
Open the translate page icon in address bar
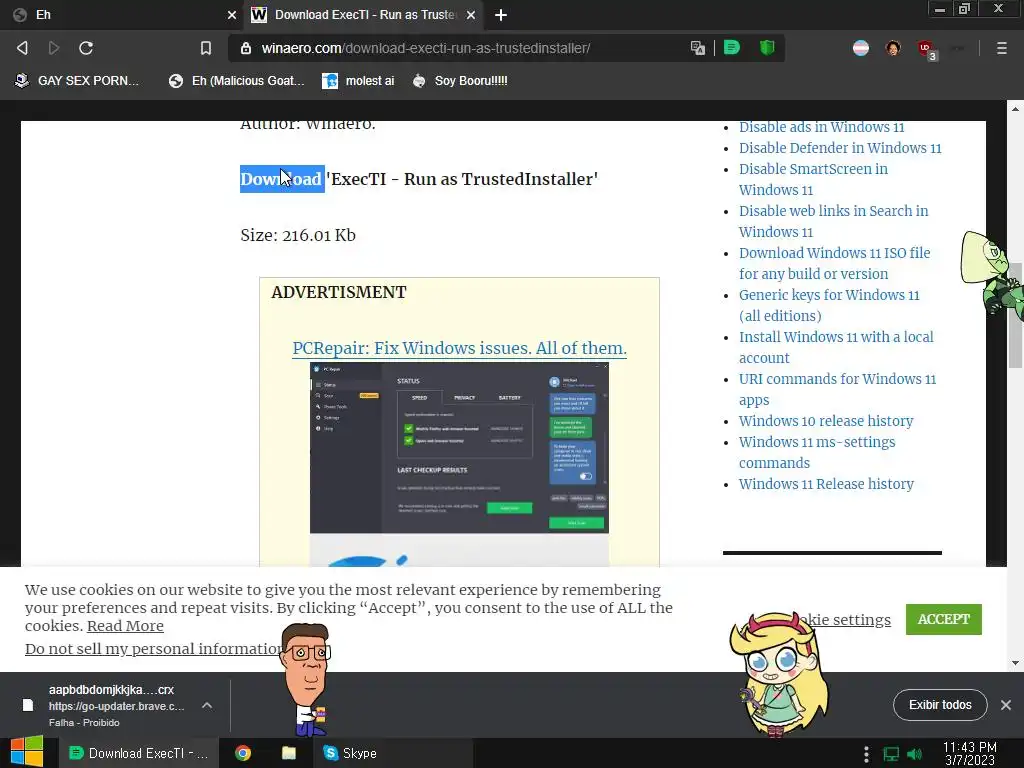[697, 48]
